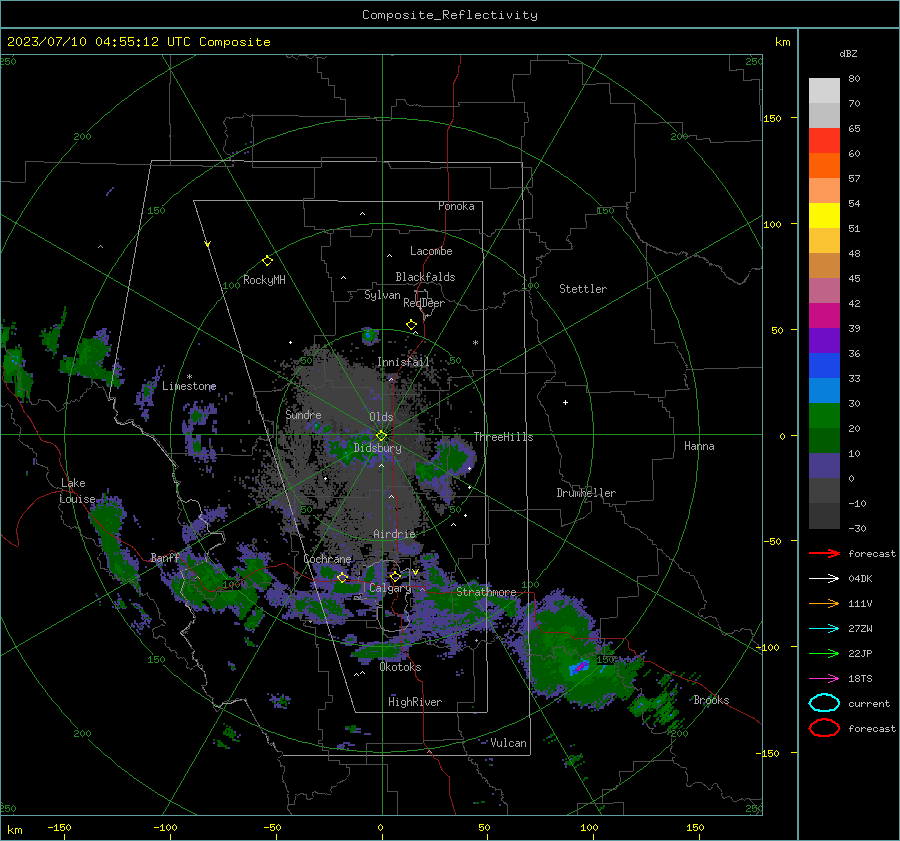Click the 39 dBZ purple color swatch
This screenshot has height=841, width=900.
tap(824, 340)
